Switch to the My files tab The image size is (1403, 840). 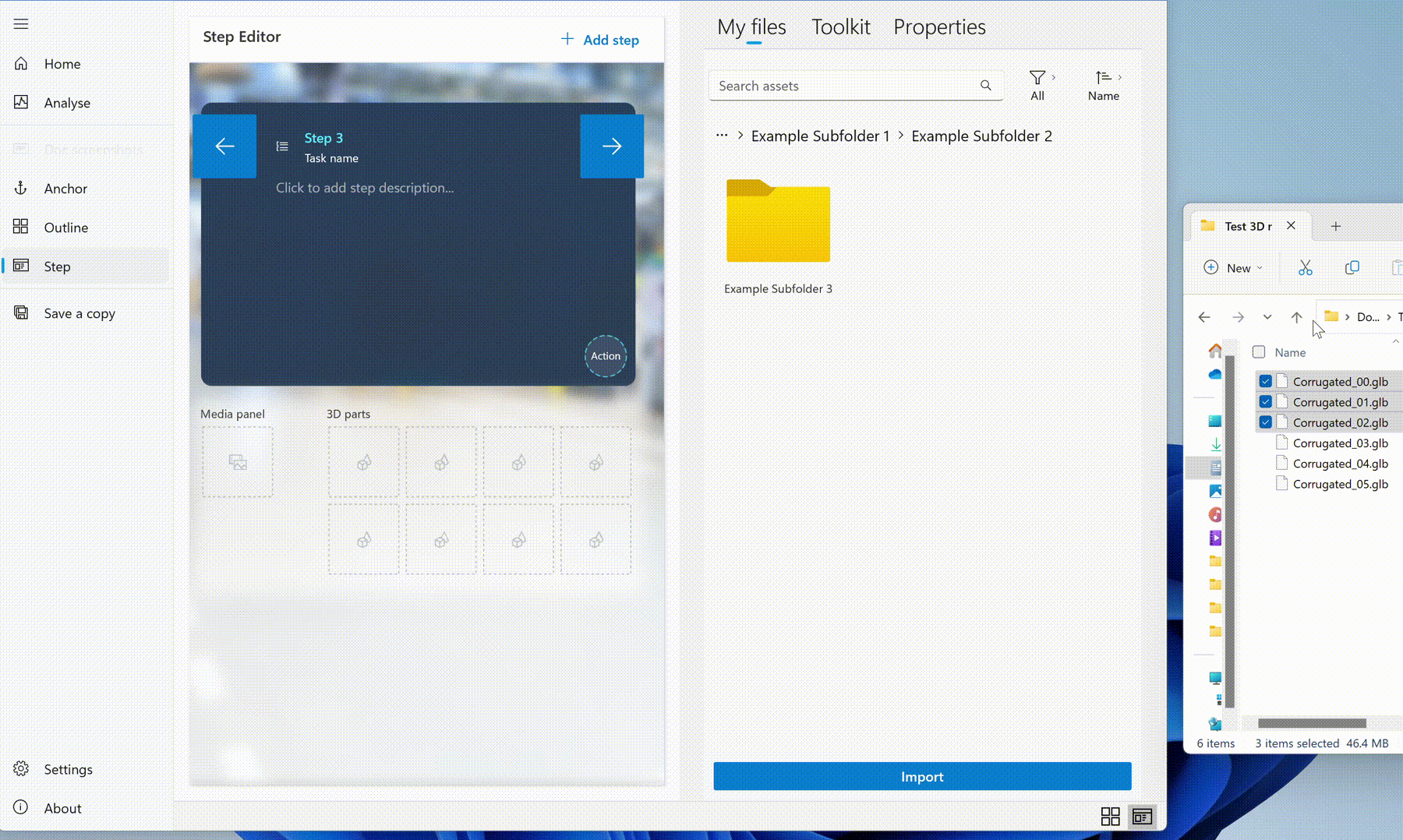(x=752, y=27)
